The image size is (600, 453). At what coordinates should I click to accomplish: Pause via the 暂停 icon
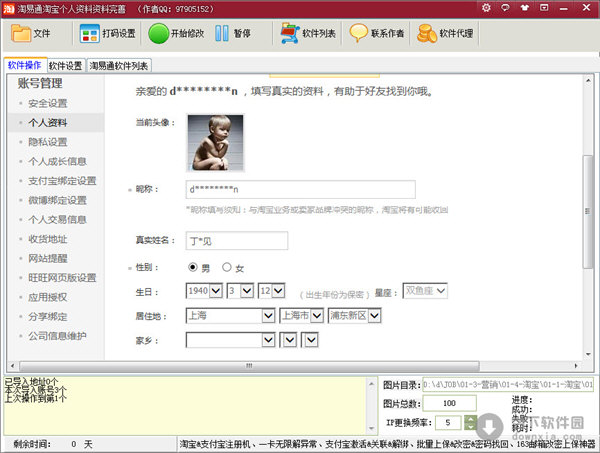tap(222, 33)
